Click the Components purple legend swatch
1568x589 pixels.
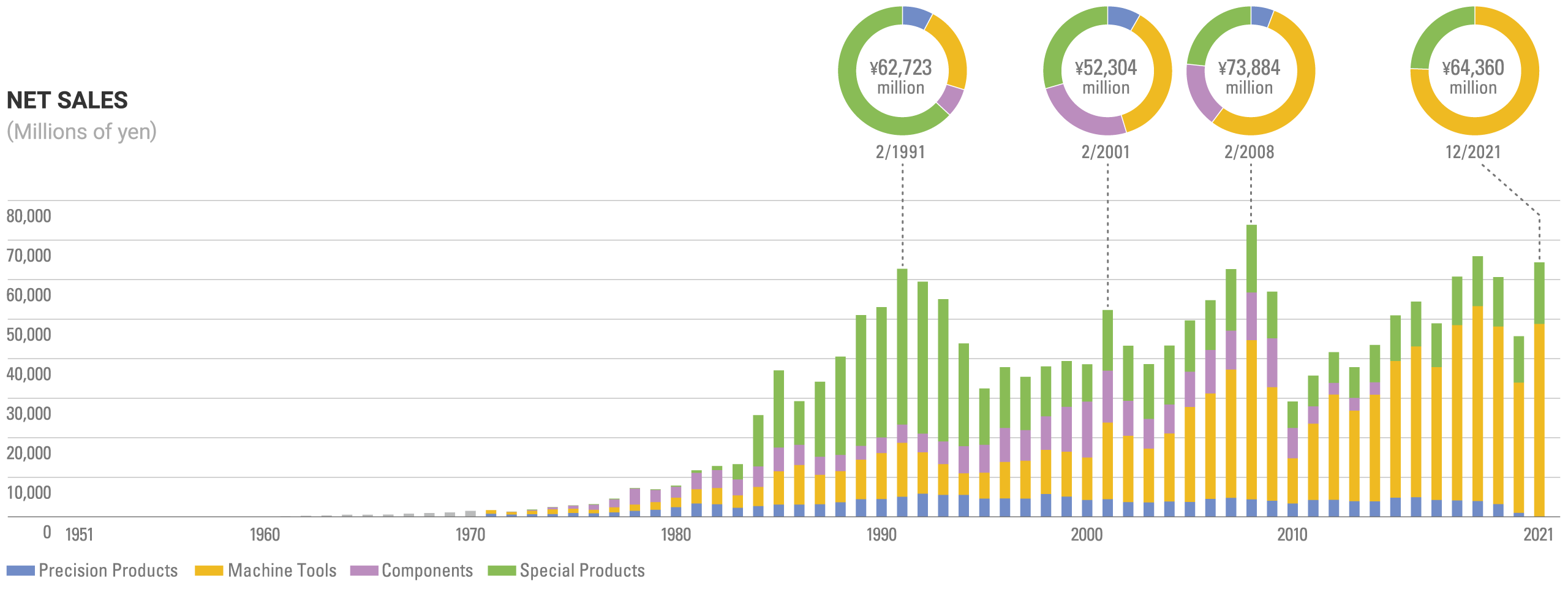[364, 571]
